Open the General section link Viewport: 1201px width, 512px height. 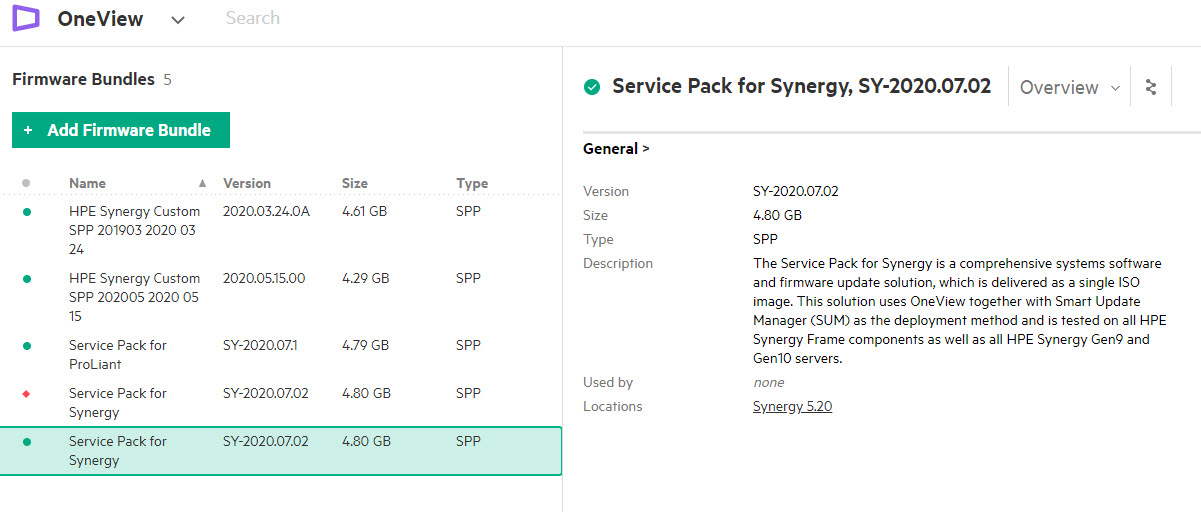[x=616, y=149]
